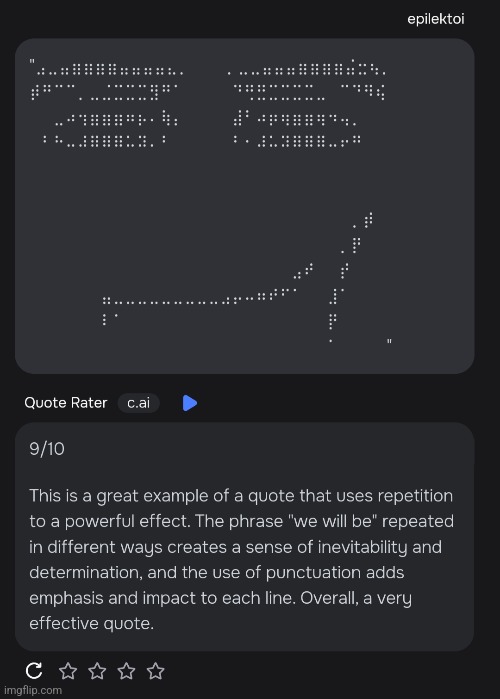500x699 pixels.
Task: Visit the imgflip.com watermark link
Action: [x=33, y=690]
